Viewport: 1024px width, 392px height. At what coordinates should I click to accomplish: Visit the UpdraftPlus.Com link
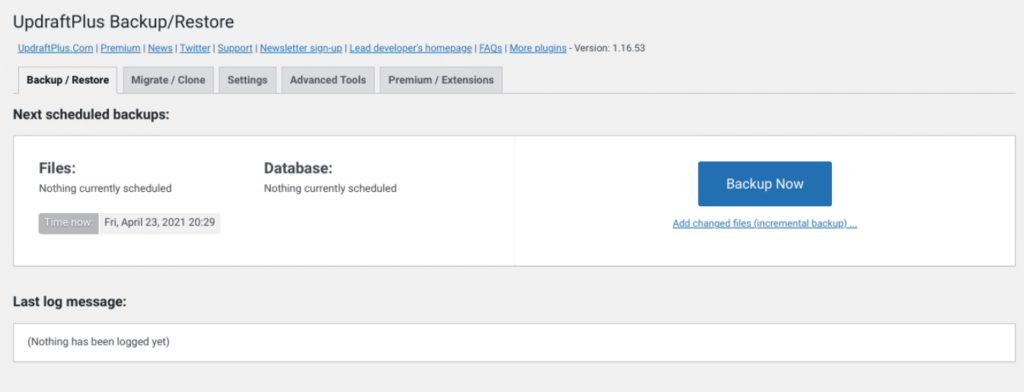(x=56, y=48)
